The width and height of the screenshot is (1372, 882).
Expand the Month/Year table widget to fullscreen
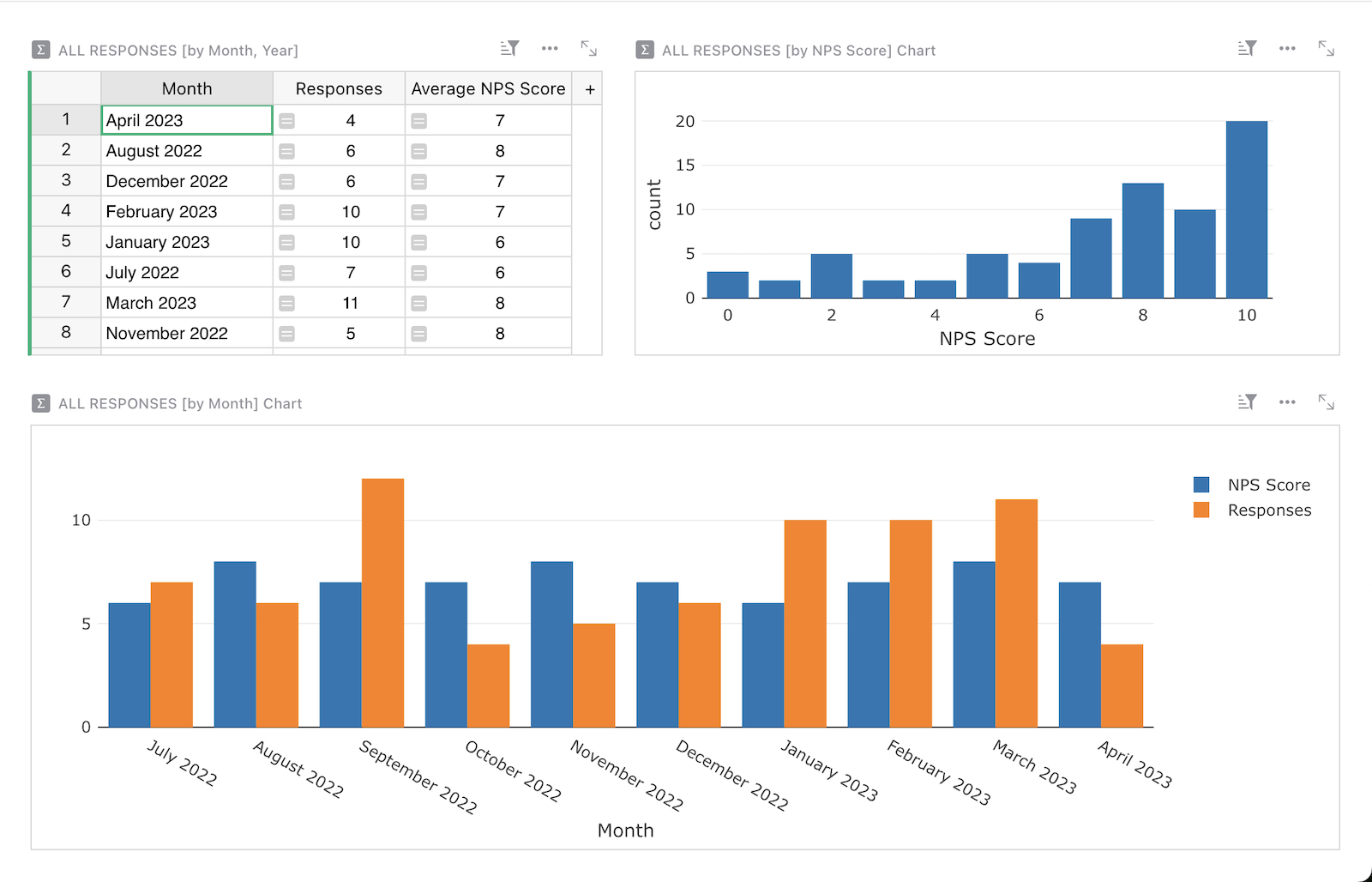click(589, 49)
